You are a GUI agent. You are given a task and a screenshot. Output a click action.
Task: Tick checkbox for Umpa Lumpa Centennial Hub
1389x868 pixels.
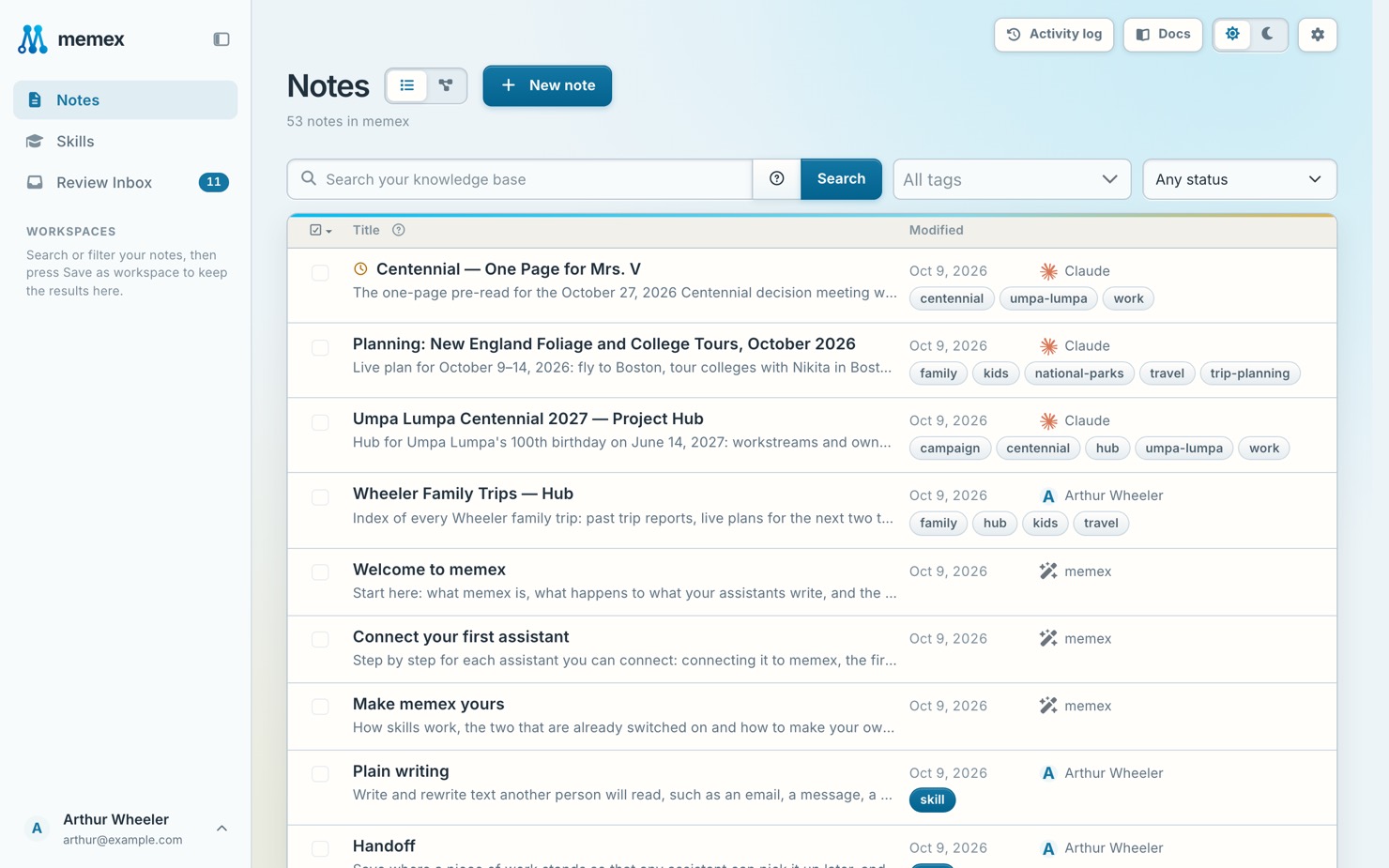point(320,422)
